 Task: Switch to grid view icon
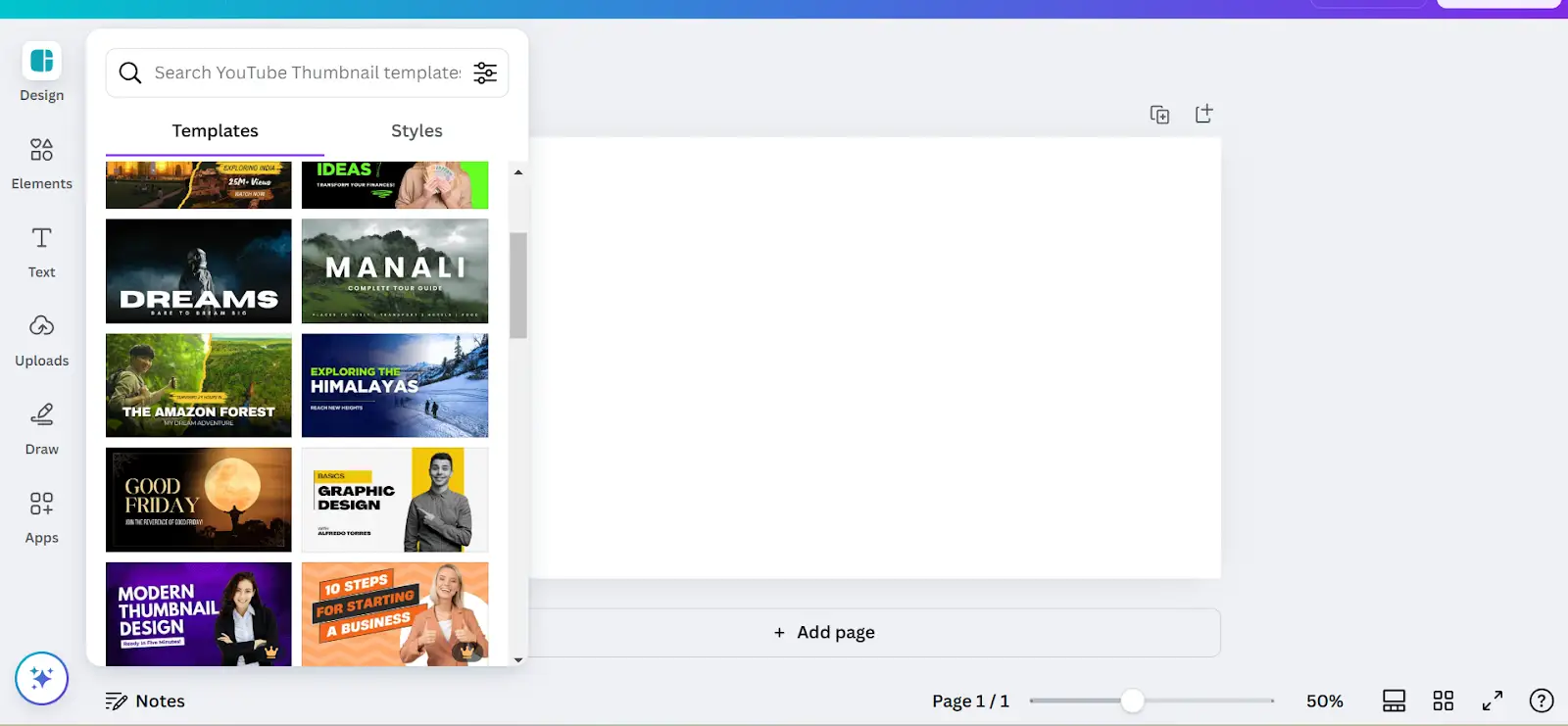1444,701
